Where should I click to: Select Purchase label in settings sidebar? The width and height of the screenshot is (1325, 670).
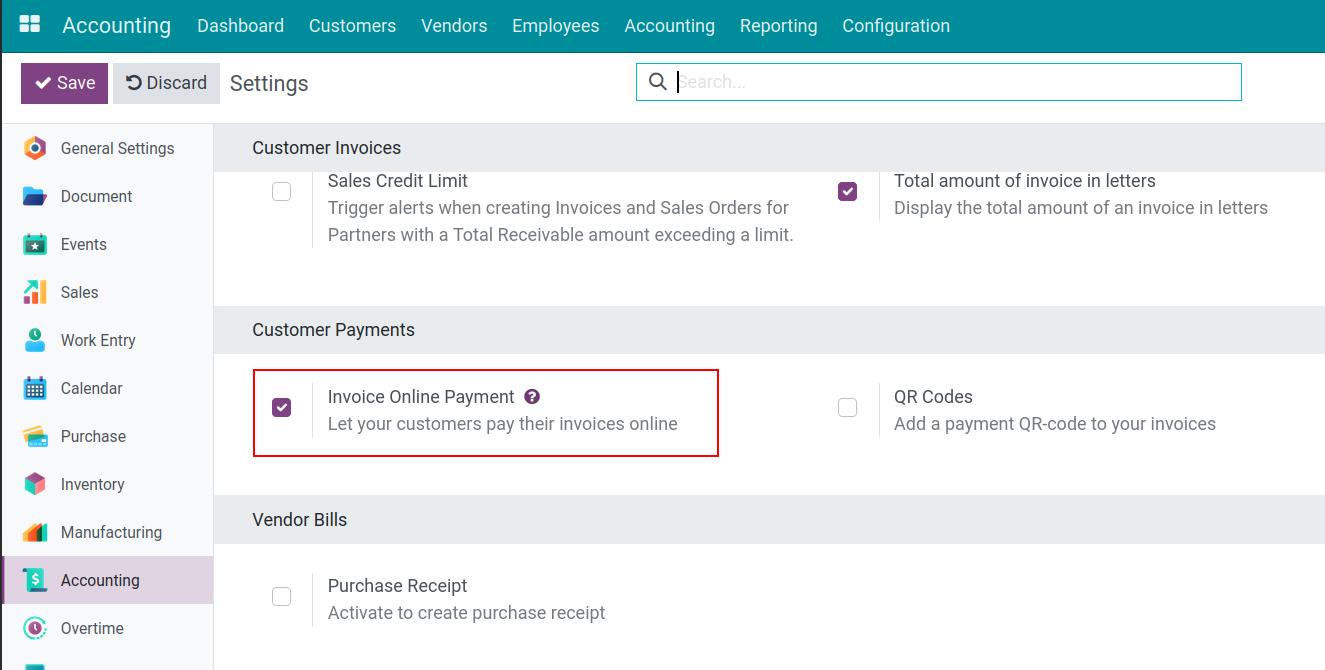[x=93, y=436]
